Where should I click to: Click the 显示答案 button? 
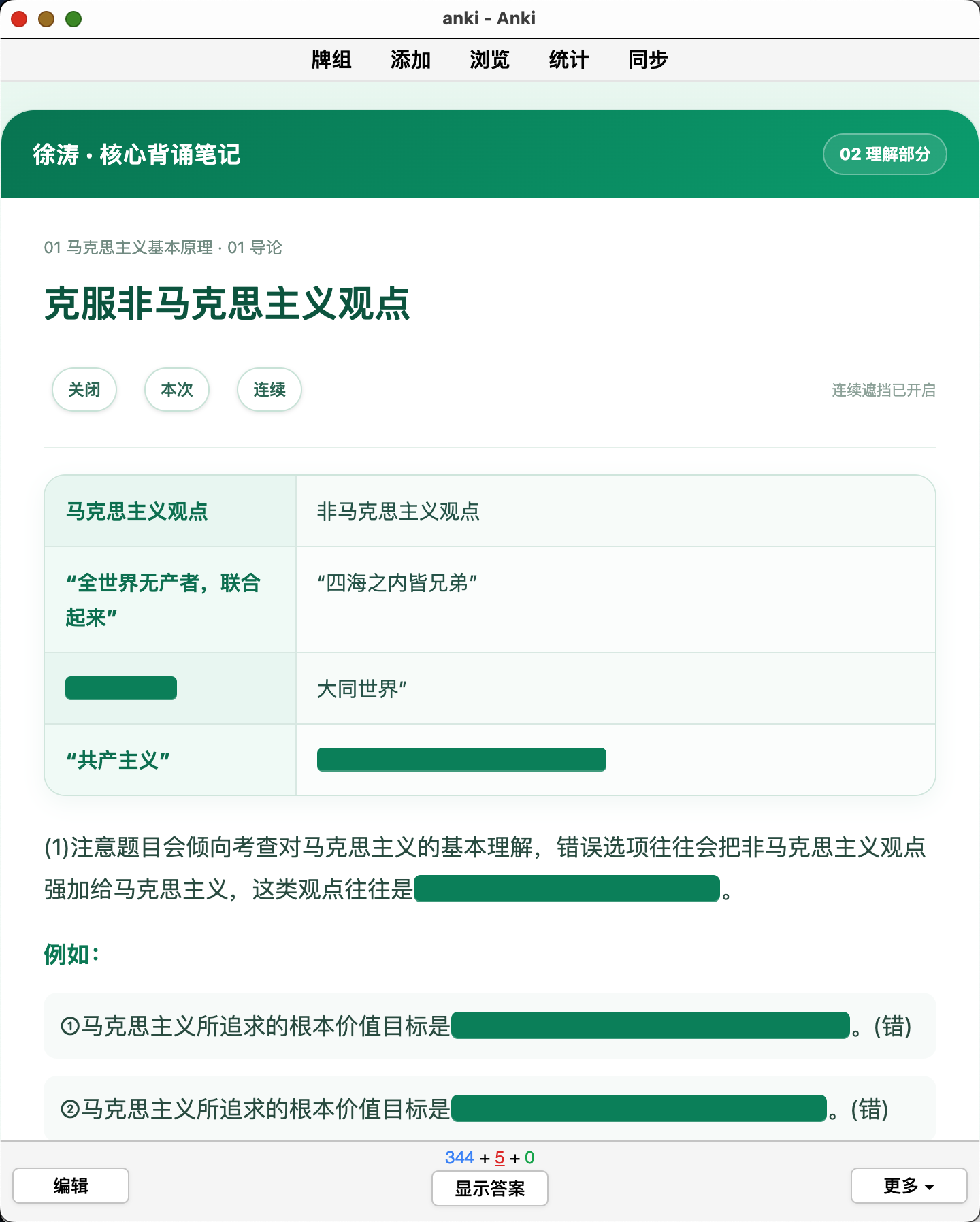tap(490, 1188)
